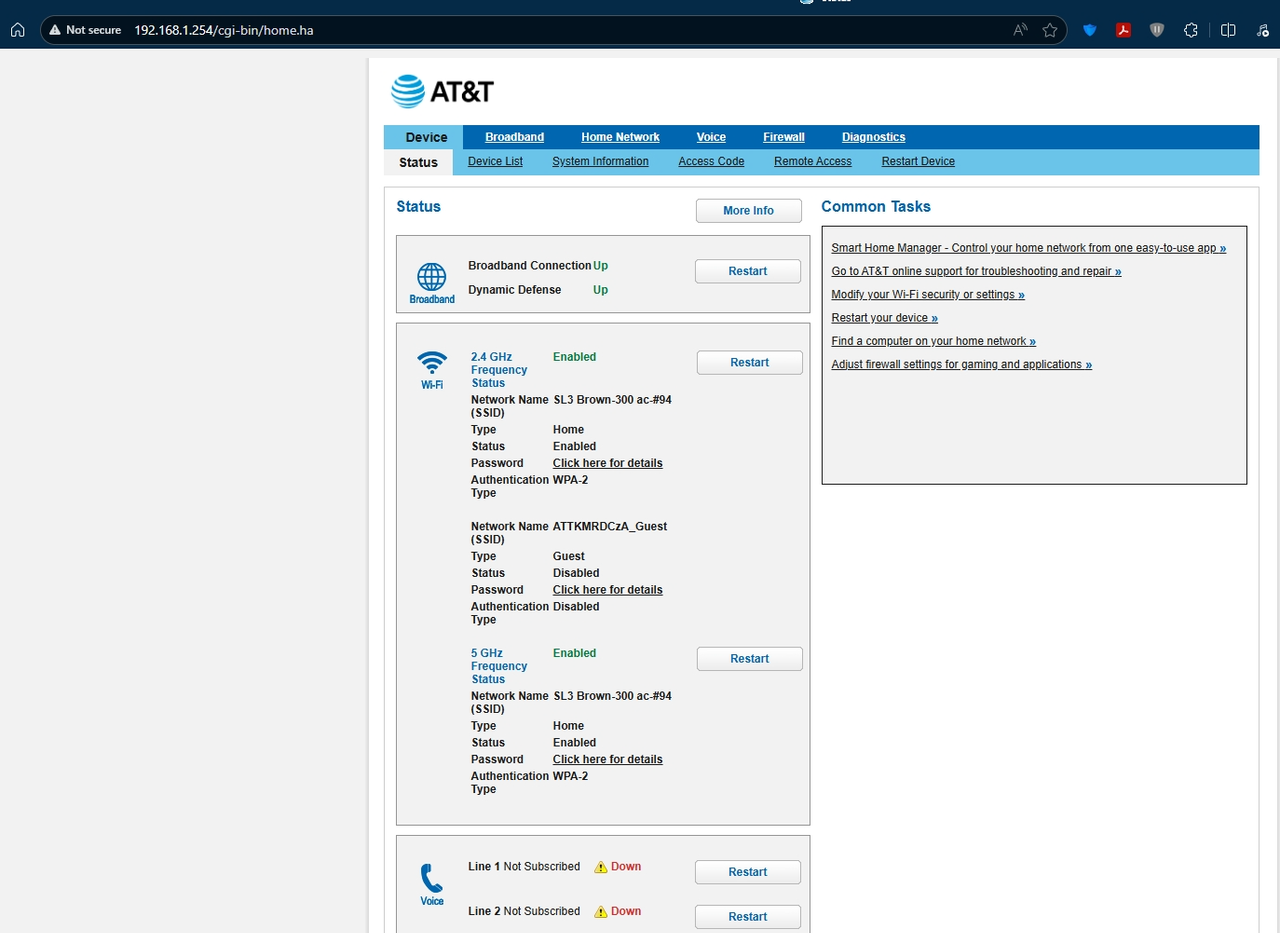Restart the Broadband connection
The width and height of the screenshot is (1280, 933).
(x=748, y=271)
